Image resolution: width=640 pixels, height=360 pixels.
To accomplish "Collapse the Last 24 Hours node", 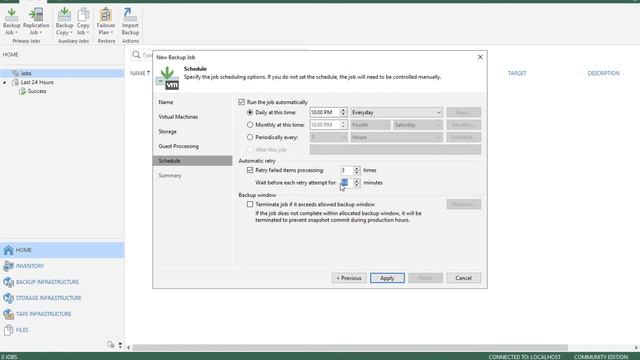I will click(x=4, y=82).
